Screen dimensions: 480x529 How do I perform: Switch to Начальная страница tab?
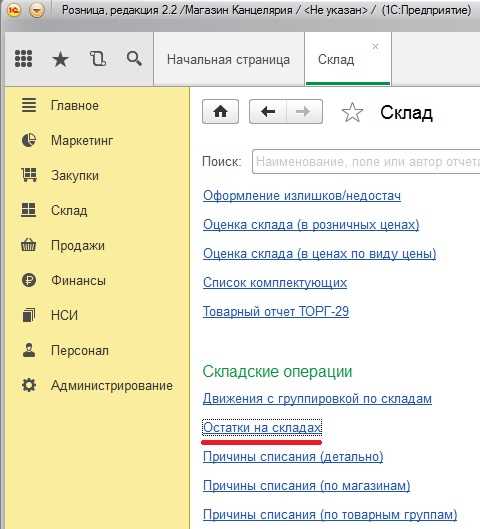point(229,59)
